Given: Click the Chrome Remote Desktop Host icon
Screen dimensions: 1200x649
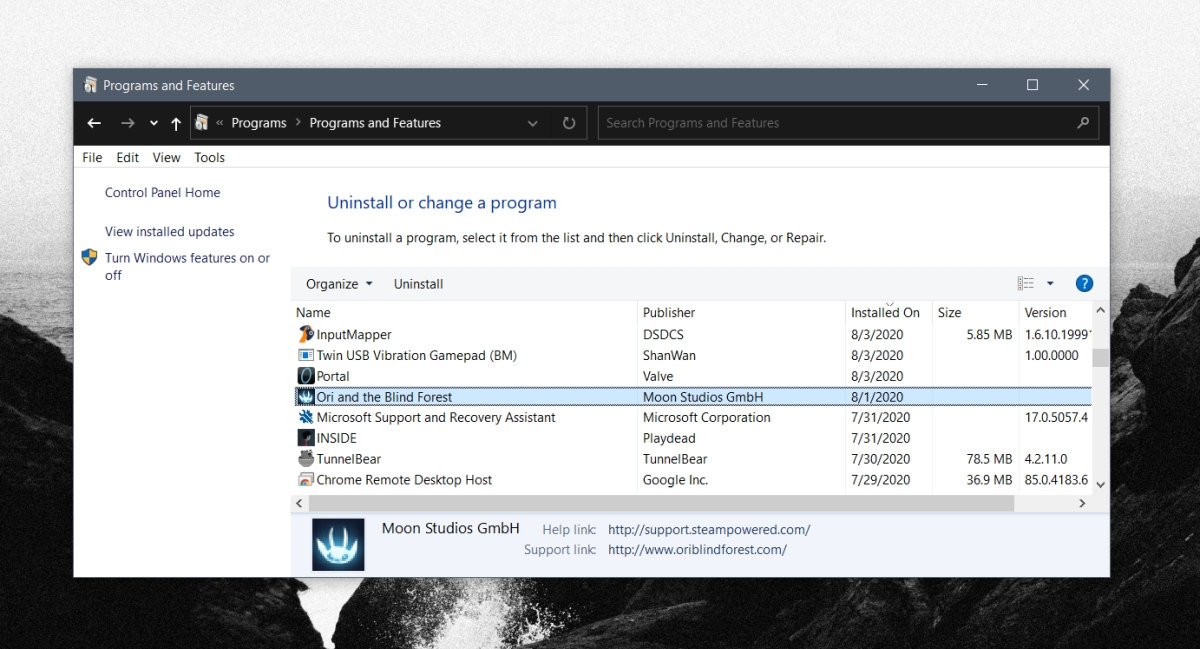Looking at the screenshot, I should click(303, 479).
